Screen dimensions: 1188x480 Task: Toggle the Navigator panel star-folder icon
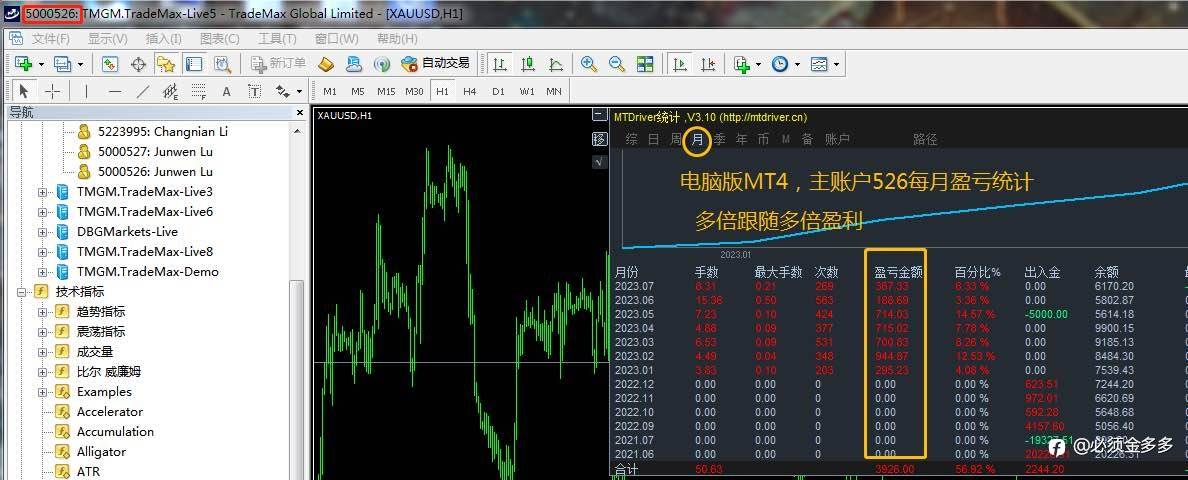(x=165, y=64)
